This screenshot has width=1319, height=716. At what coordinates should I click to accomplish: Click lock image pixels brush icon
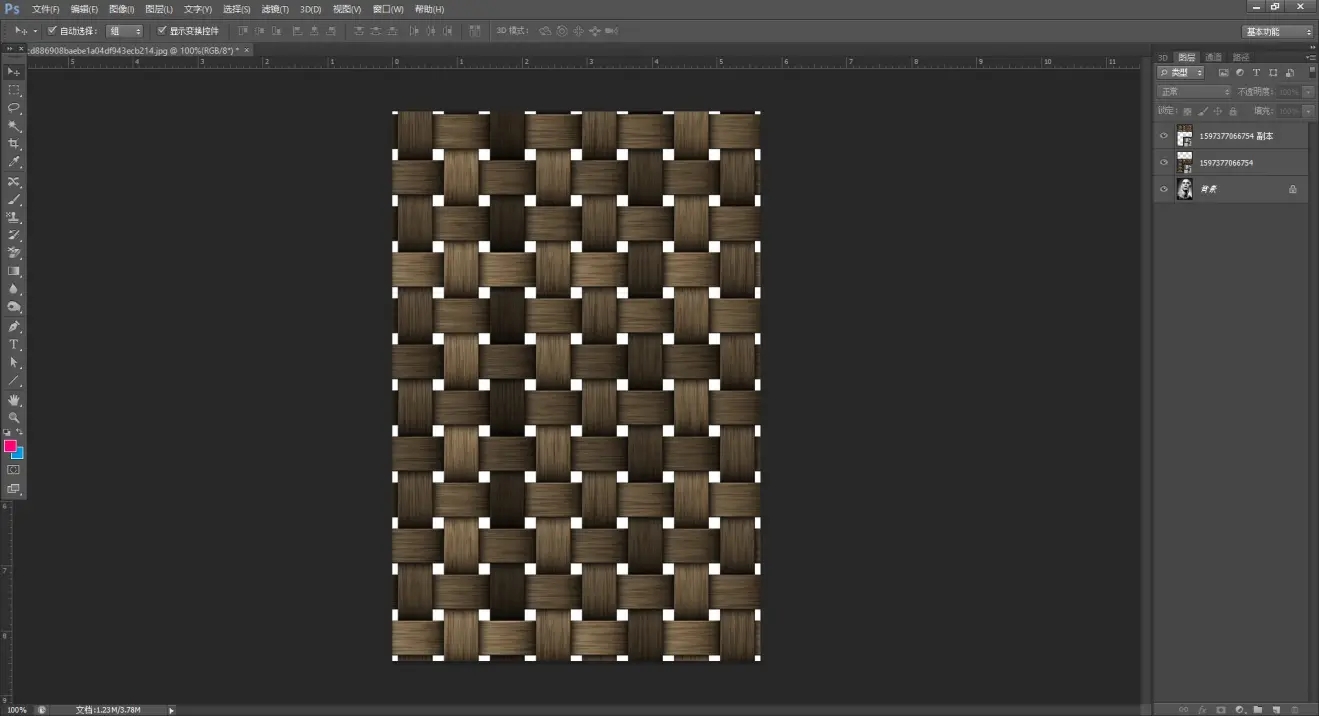tap(1203, 111)
